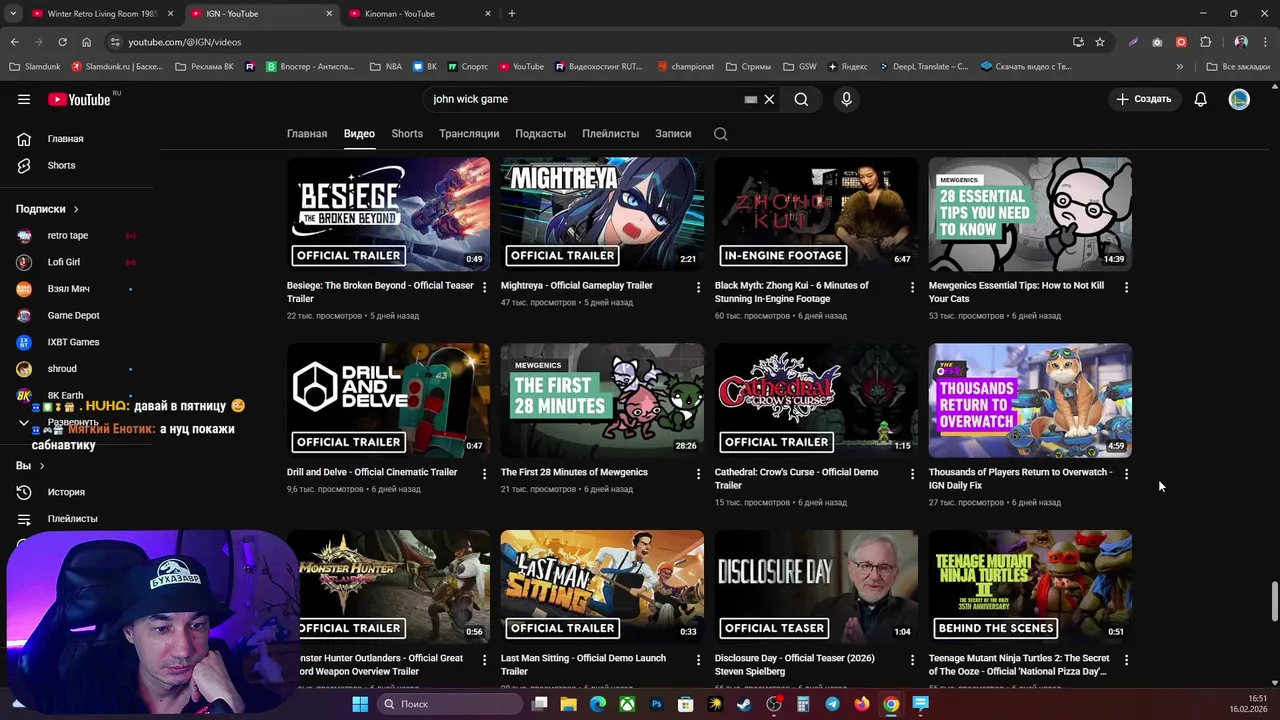
Task: Play the Besiege Broken Beyond thumbnail
Action: 388,214
